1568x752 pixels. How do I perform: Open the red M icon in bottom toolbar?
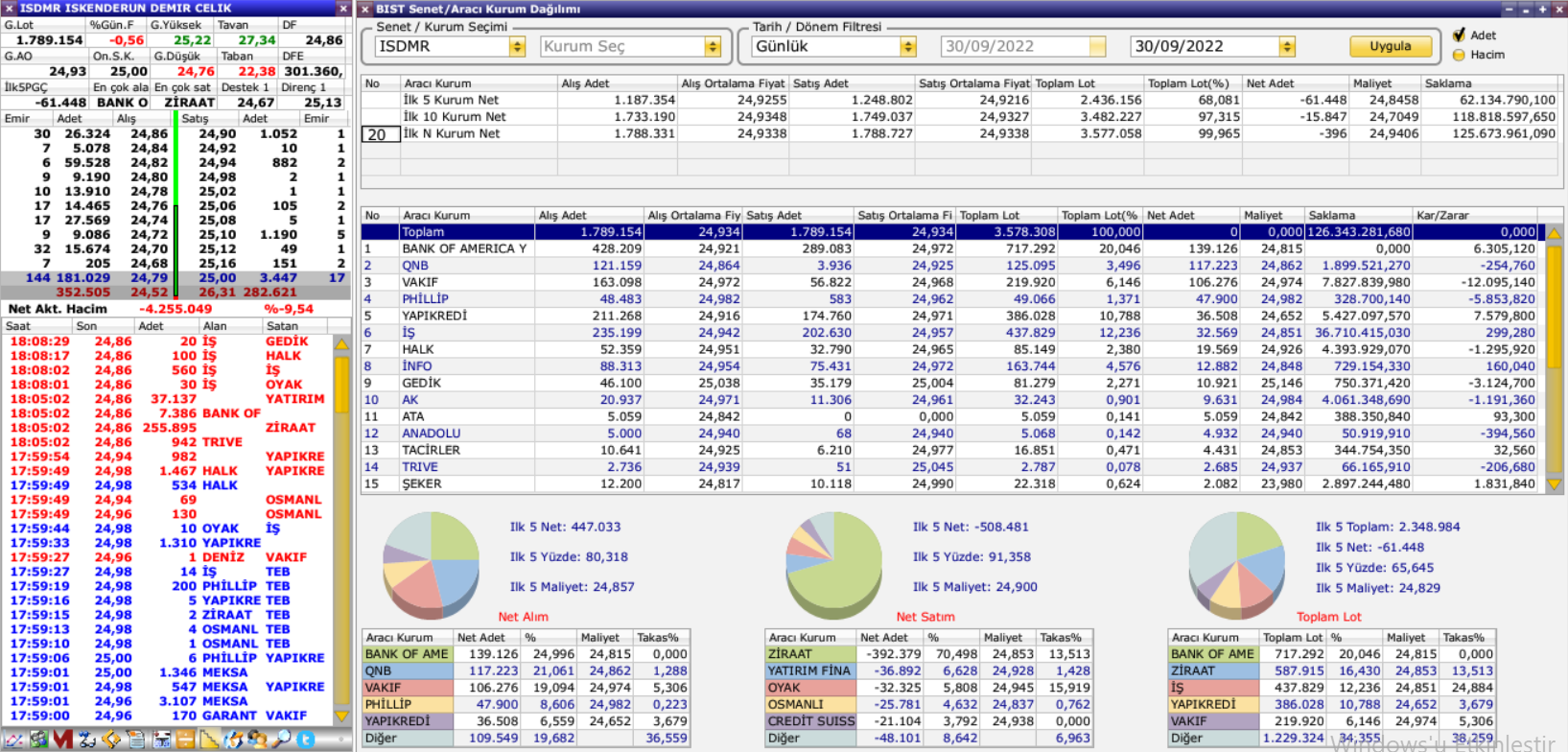(63, 740)
